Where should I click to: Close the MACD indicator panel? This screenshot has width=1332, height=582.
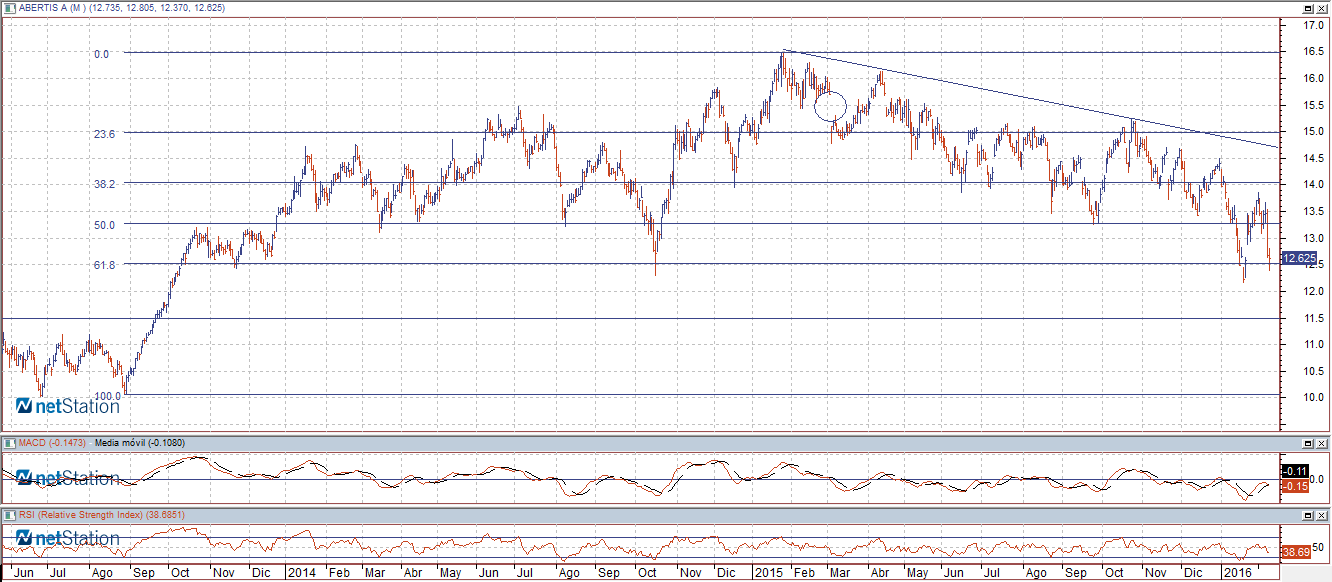point(1321,442)
